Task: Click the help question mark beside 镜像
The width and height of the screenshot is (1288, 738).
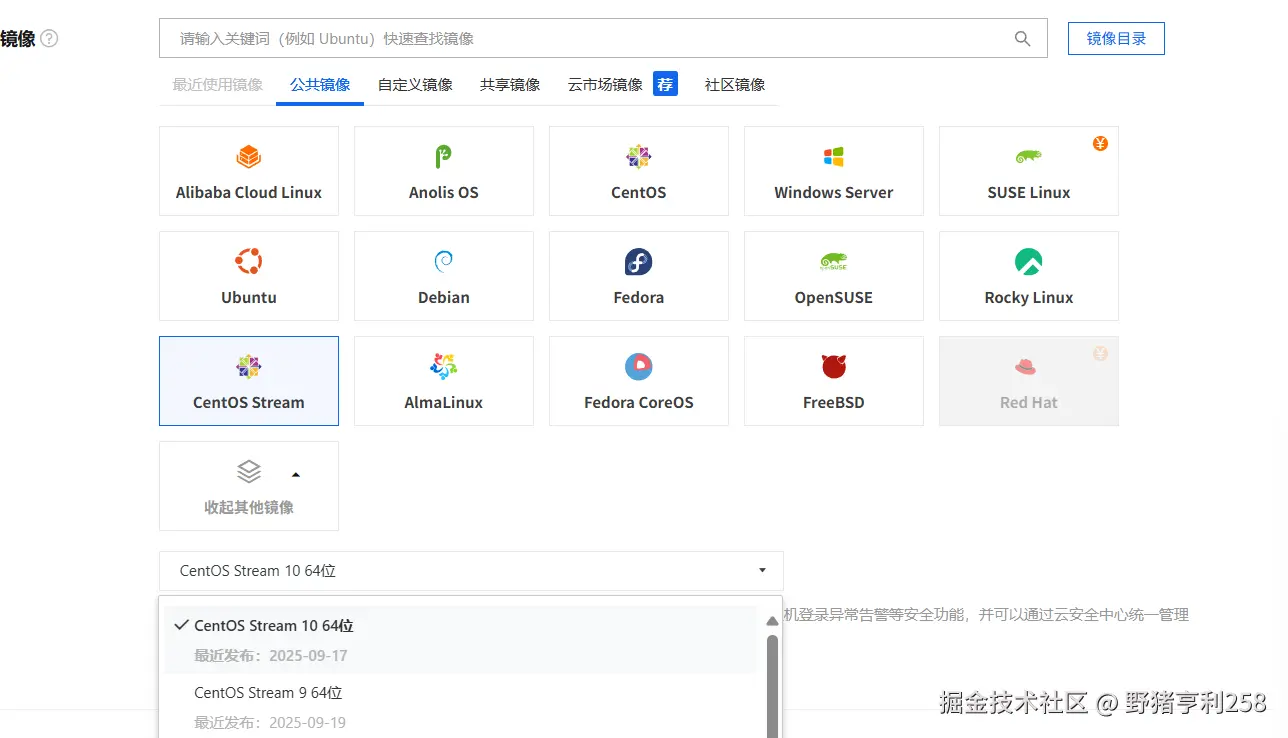Action: click(x=49, y=39)
